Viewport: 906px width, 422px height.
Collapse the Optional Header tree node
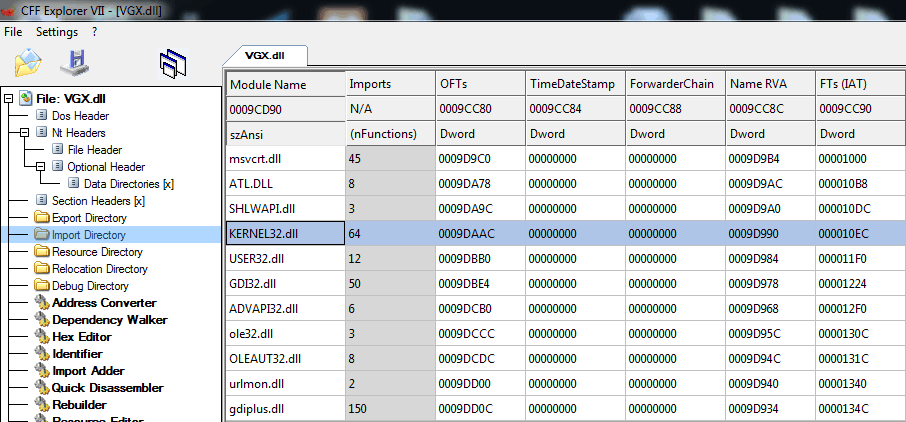40,166
